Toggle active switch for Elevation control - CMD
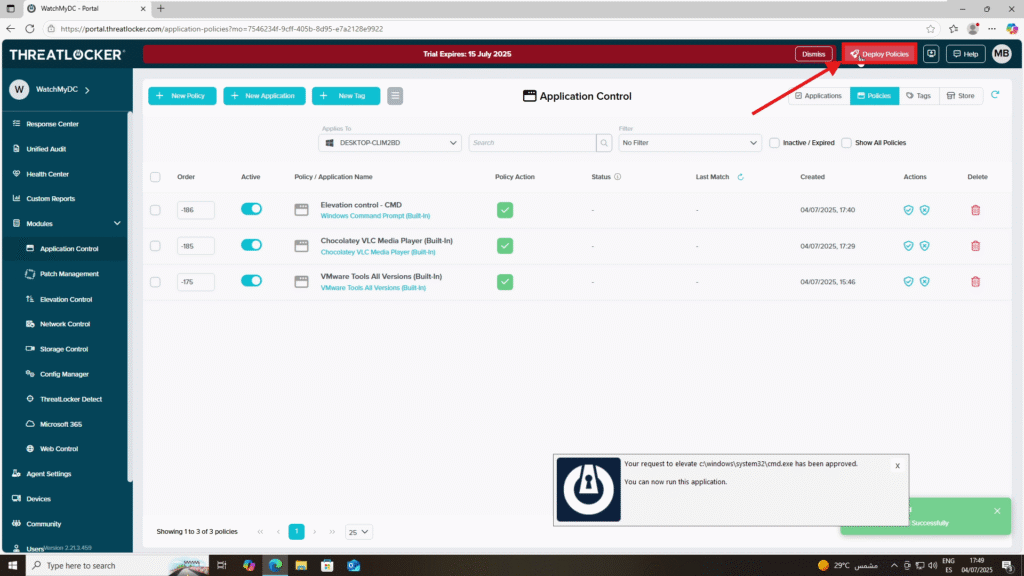 (251, 209)
